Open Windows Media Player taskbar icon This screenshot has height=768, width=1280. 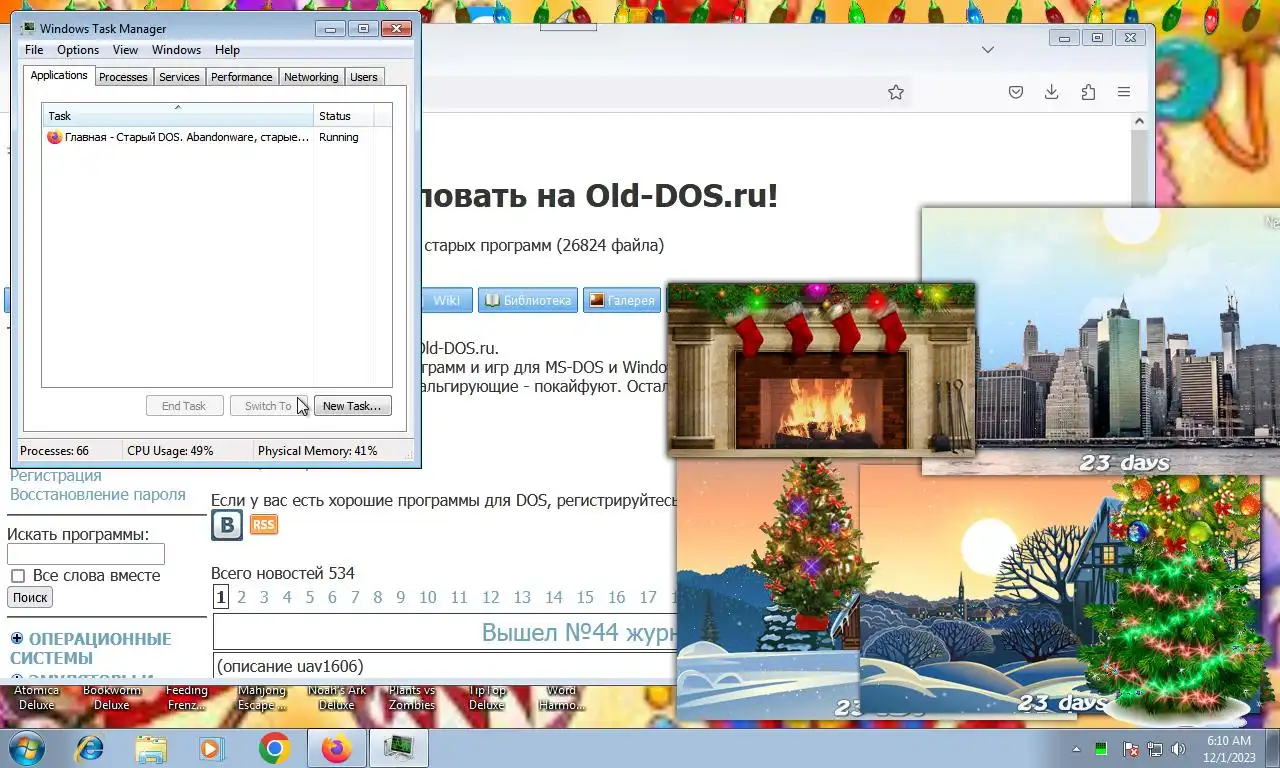click(x=211, y=748)
